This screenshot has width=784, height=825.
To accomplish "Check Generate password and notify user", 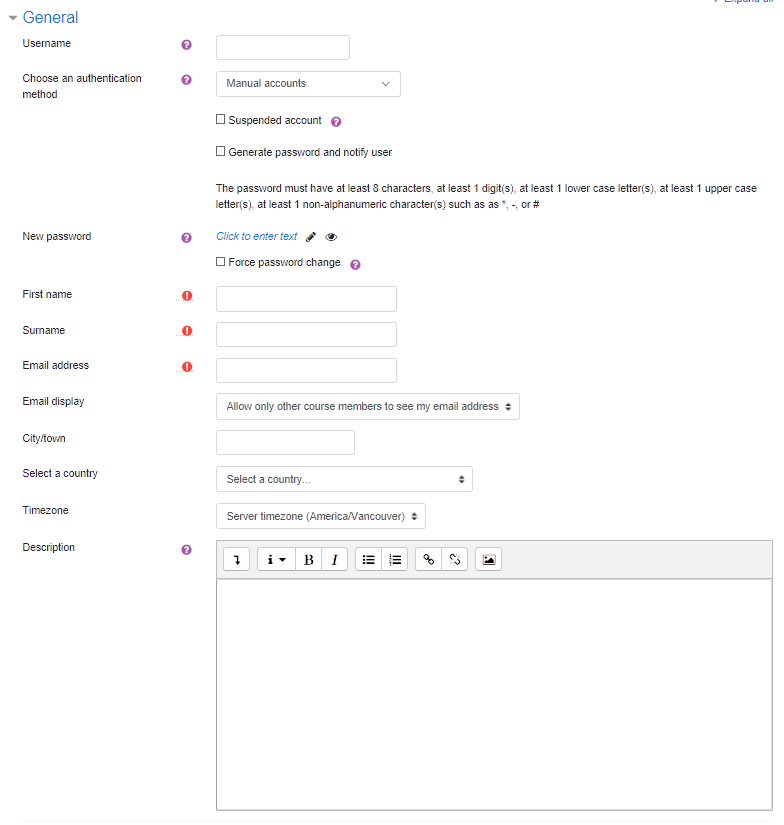I will [220, 151].
